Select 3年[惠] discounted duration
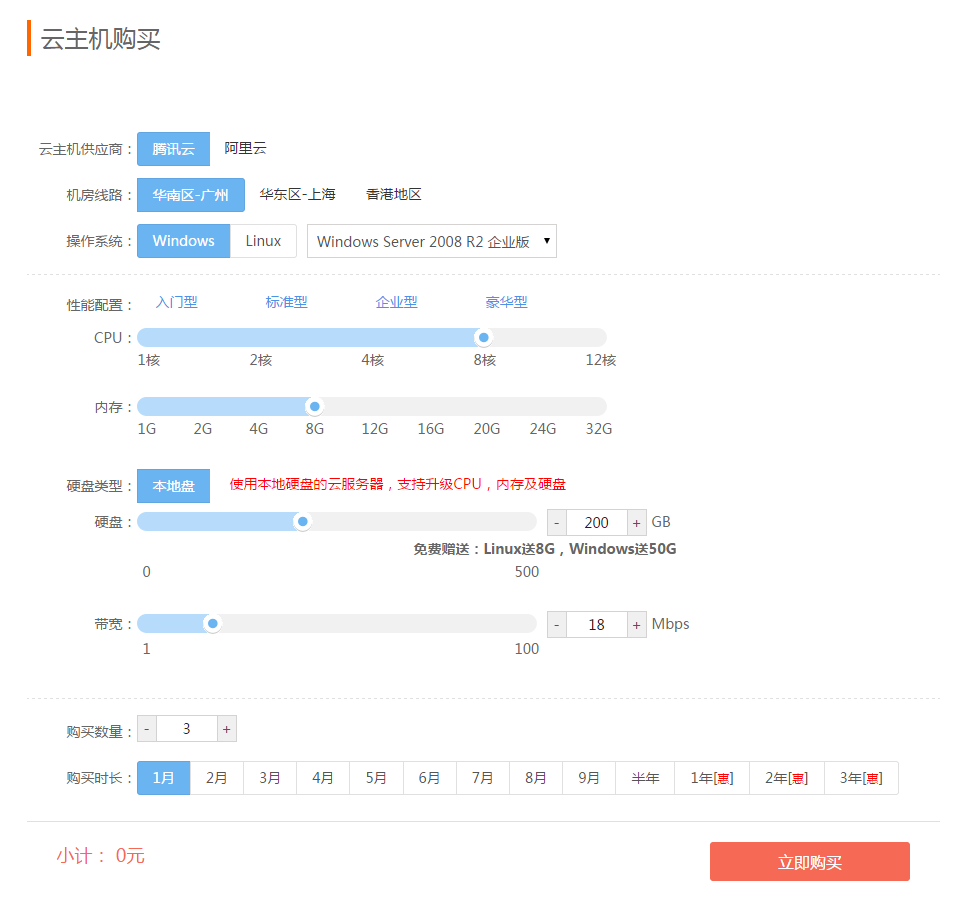Screen dimensions: 968x908 pyautogui.click(x=861, y=778)
